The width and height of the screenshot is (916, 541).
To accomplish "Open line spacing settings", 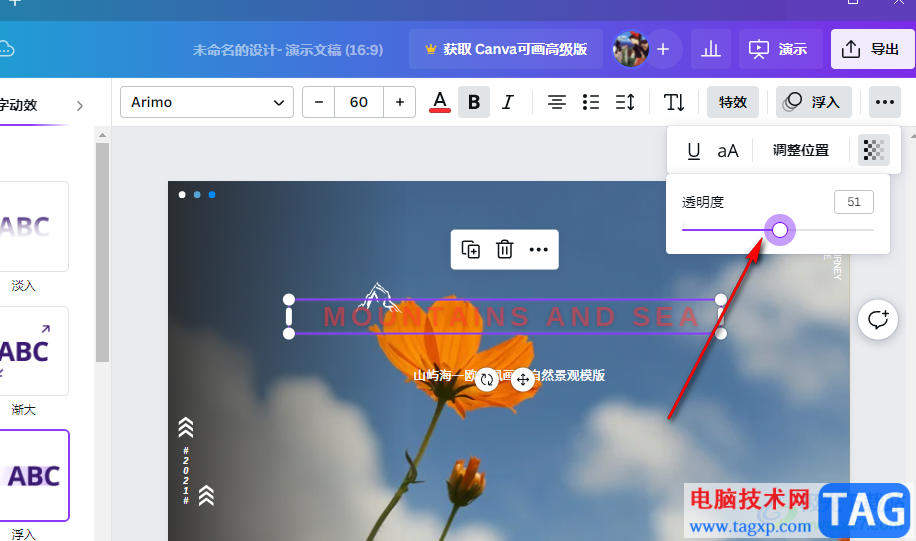I will 624,102.
